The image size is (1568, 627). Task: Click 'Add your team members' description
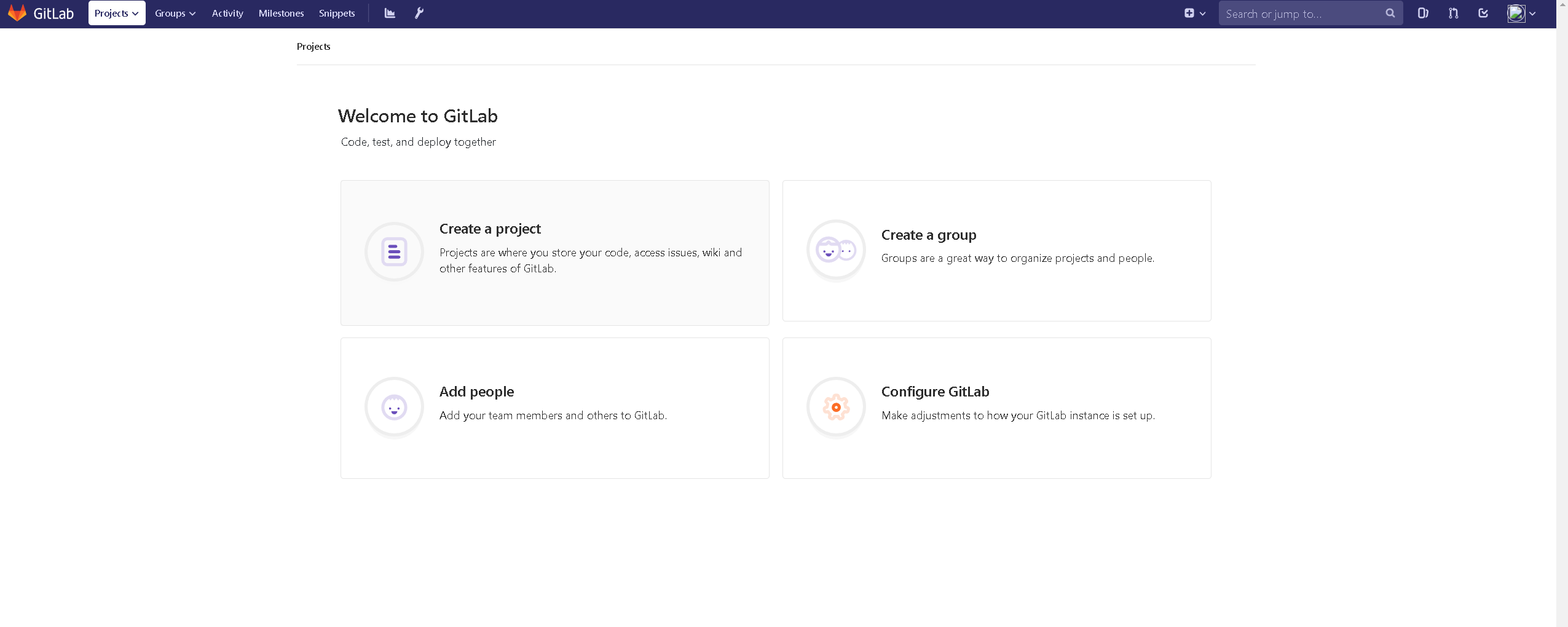(553, 416)
